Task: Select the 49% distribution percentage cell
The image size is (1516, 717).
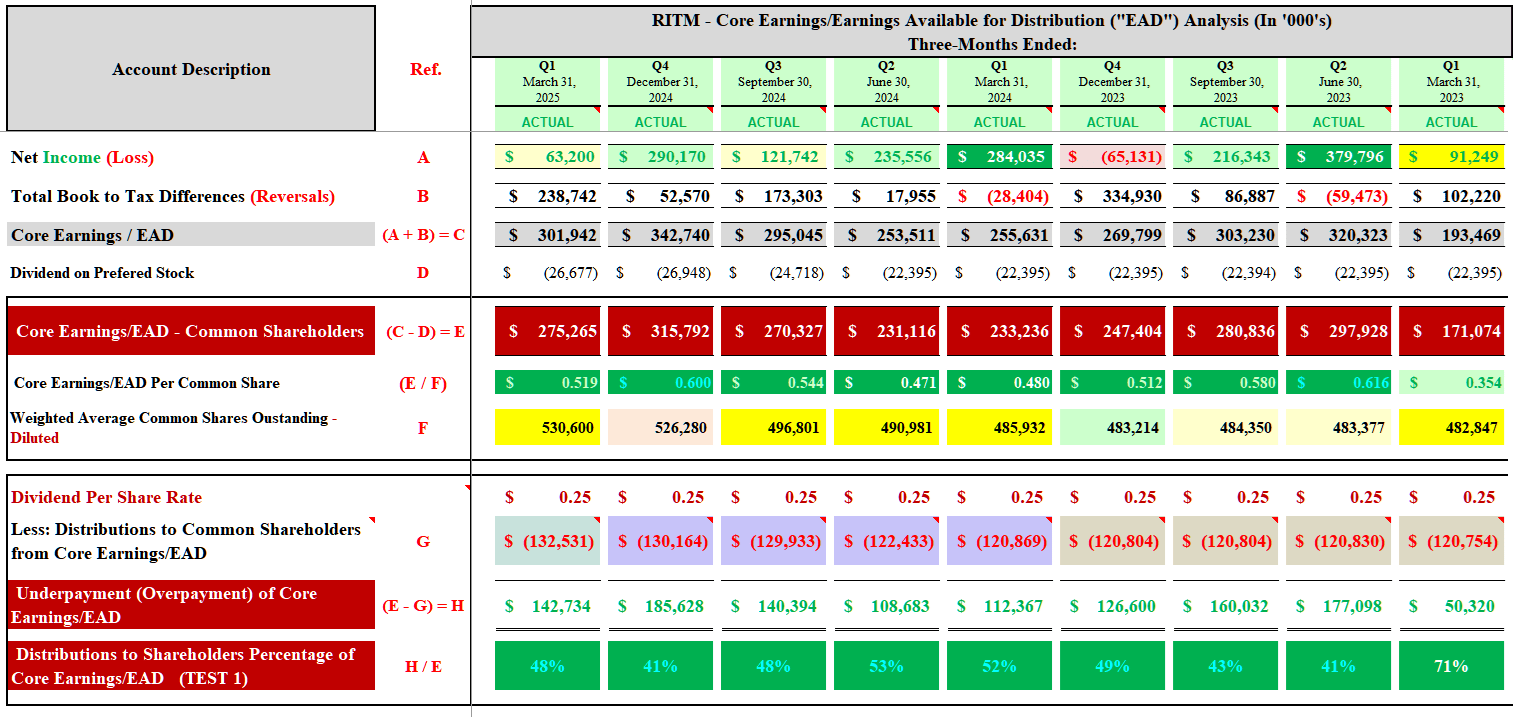Action: [1112, 666]
